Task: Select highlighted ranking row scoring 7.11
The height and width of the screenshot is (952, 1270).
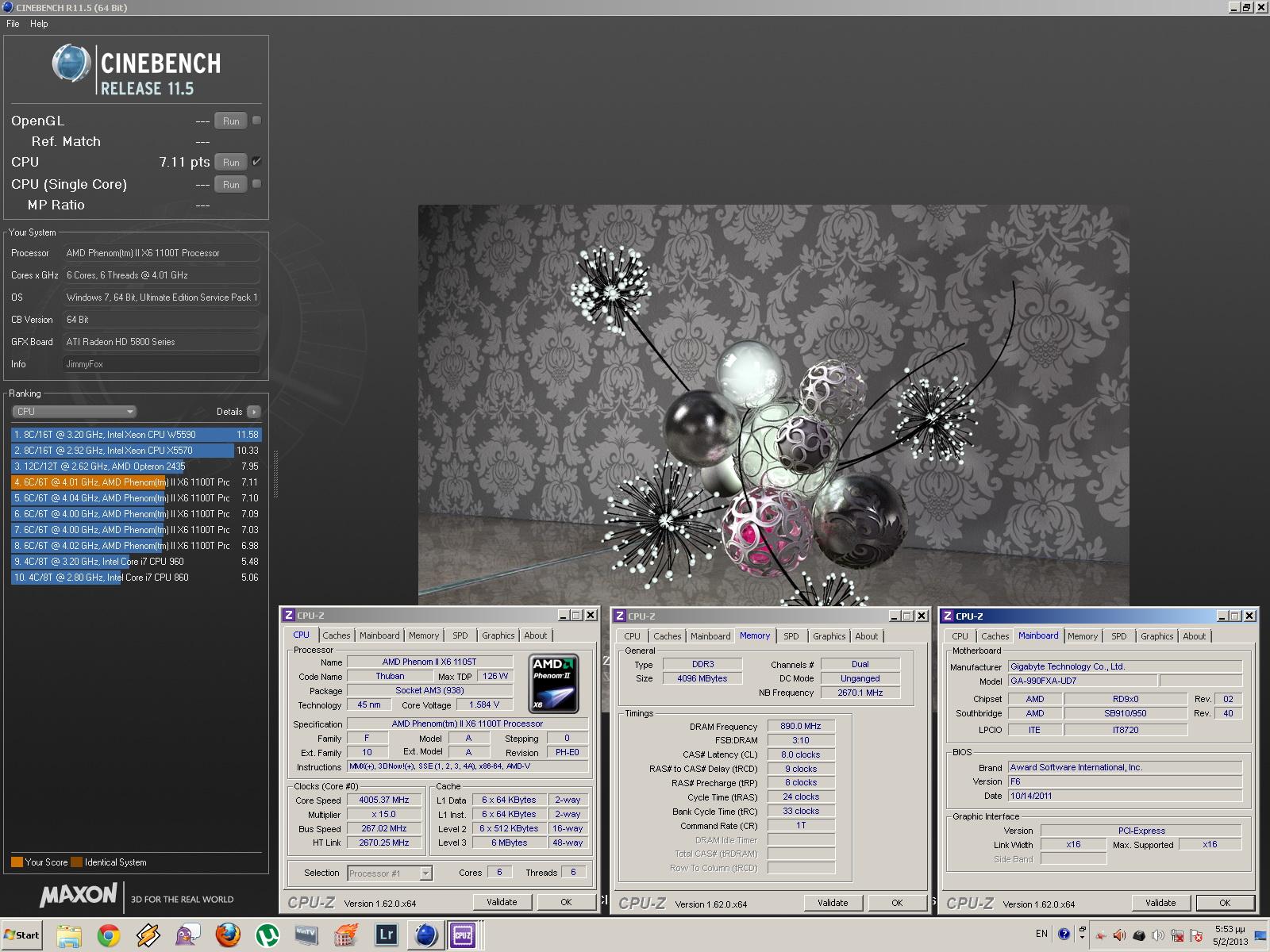Action: (x=136, y=482)
